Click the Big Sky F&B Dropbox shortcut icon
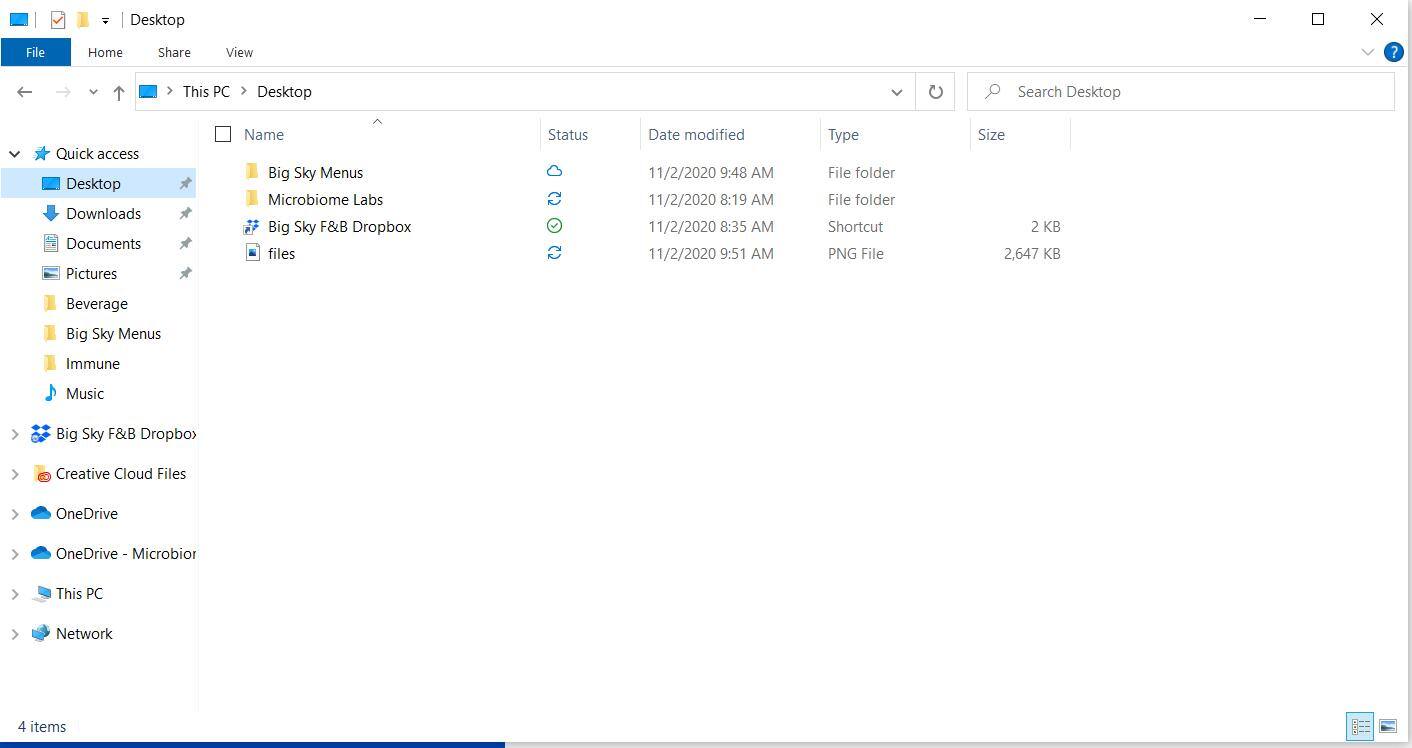This screenshot has height=748, width=1412. 252,227
